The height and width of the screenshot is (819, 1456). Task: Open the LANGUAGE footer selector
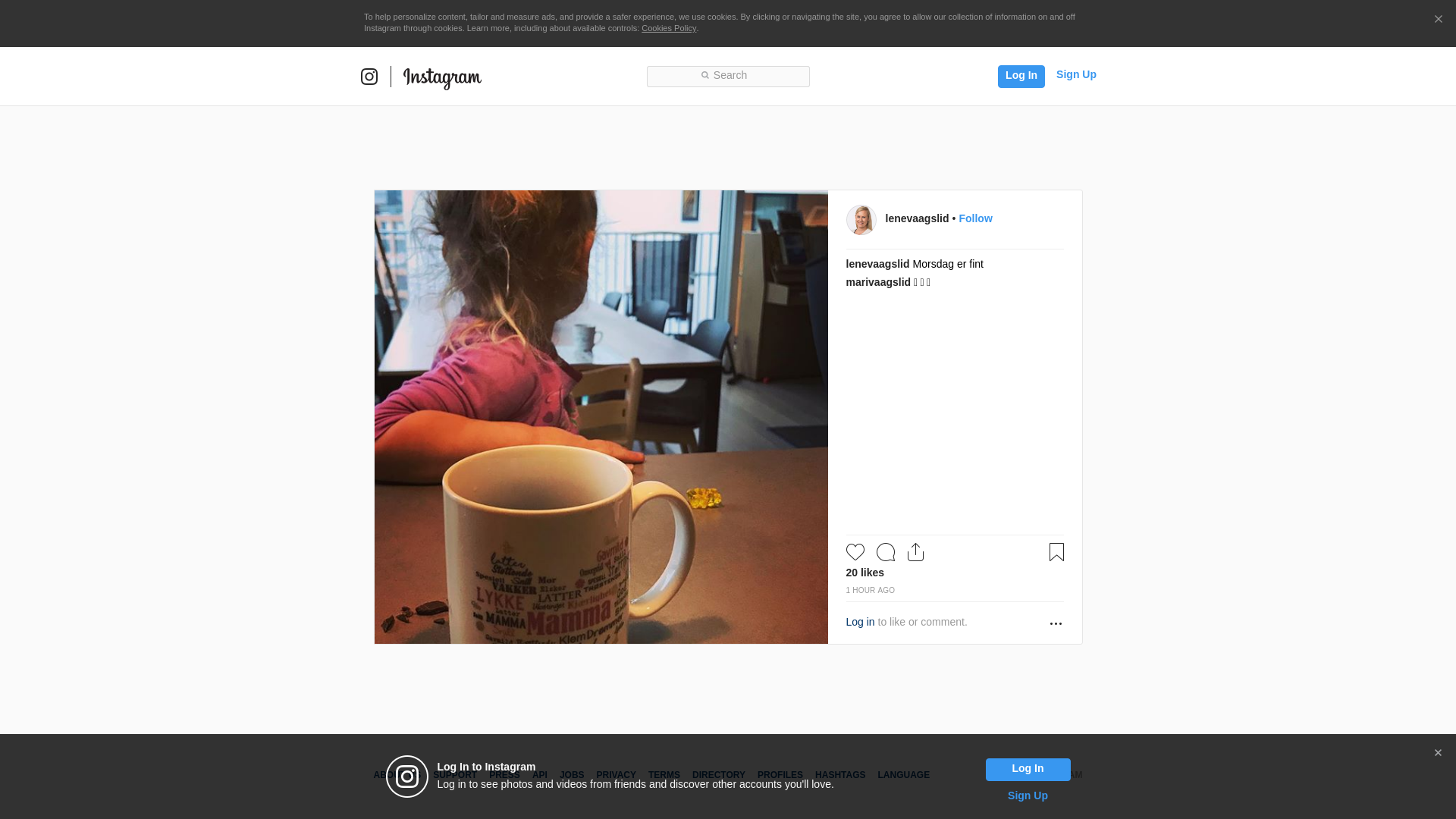[x=903, y=775]
